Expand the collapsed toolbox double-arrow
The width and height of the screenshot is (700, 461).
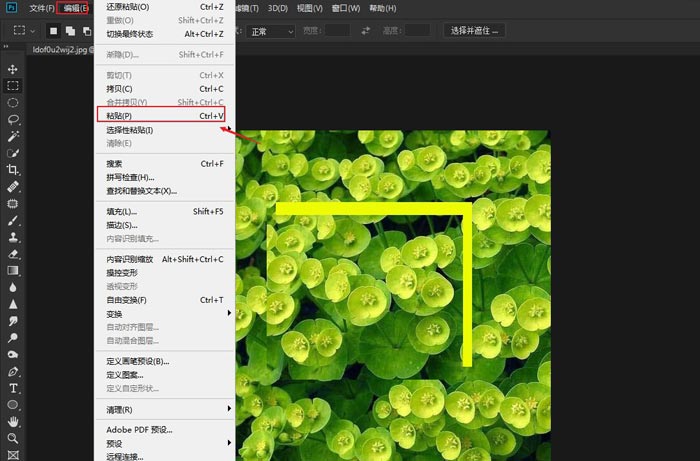pyautogui.click(x=5, y=46)
